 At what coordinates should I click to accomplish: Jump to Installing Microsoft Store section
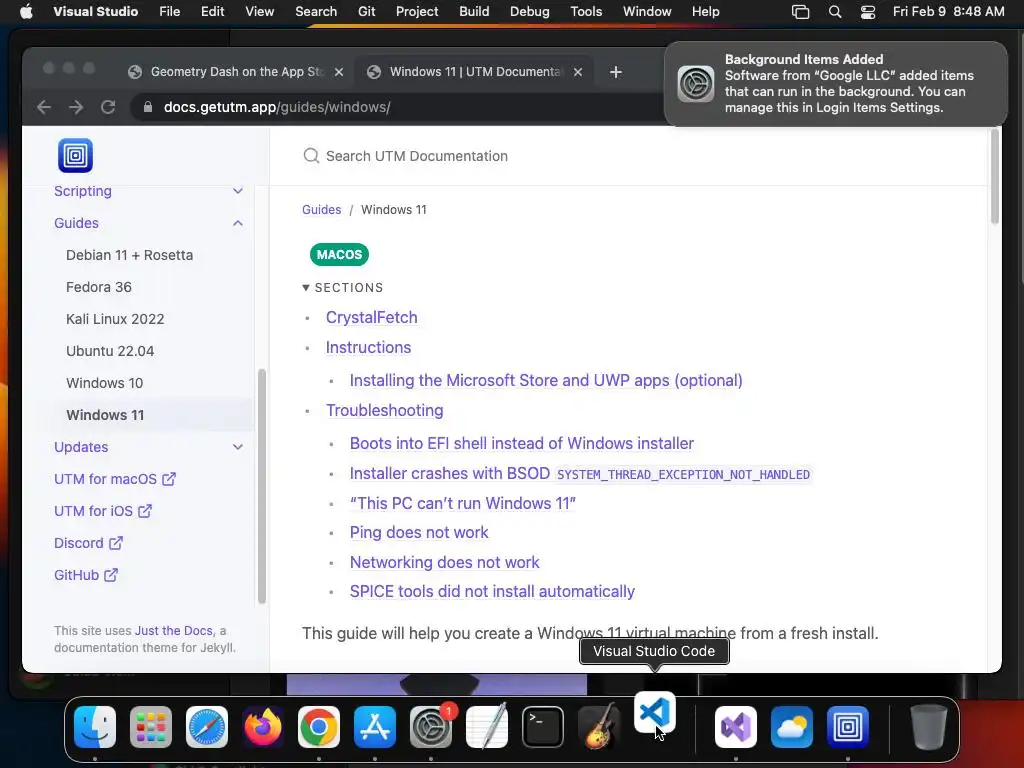[x=546, y=380]
